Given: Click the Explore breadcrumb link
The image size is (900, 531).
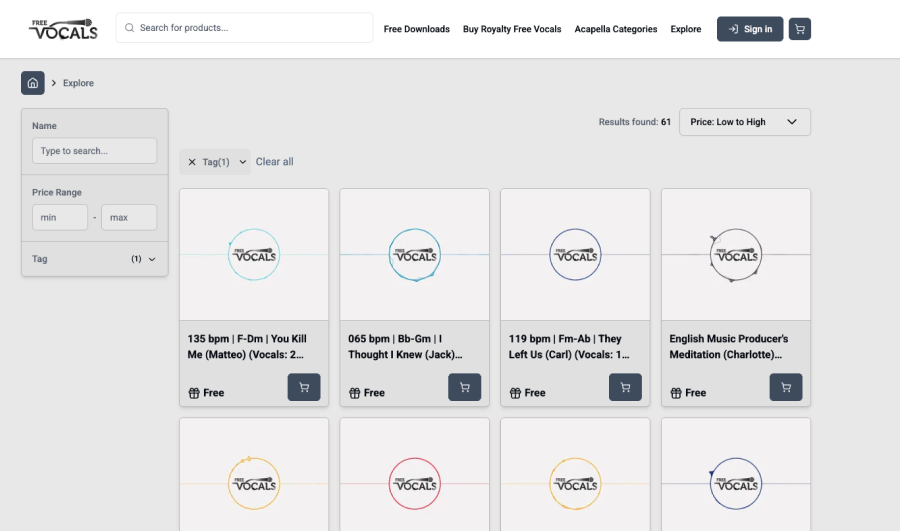Looking at the screenshot, I should point(78,83).
